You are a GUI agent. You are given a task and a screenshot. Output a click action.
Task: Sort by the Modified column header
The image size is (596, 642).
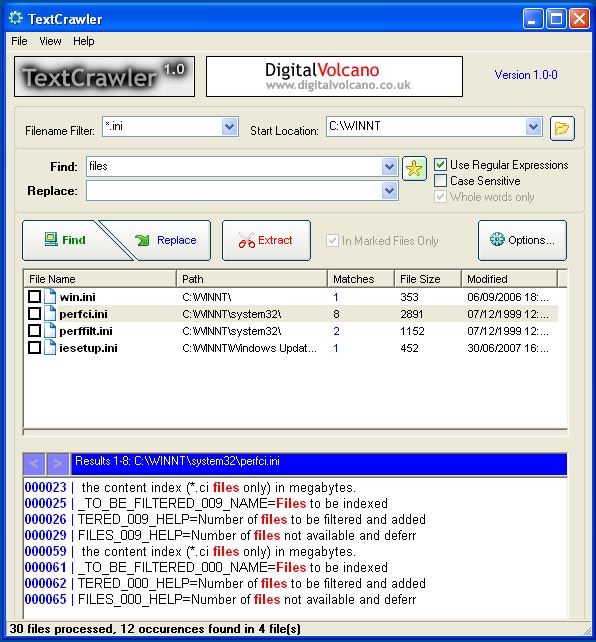510,279
